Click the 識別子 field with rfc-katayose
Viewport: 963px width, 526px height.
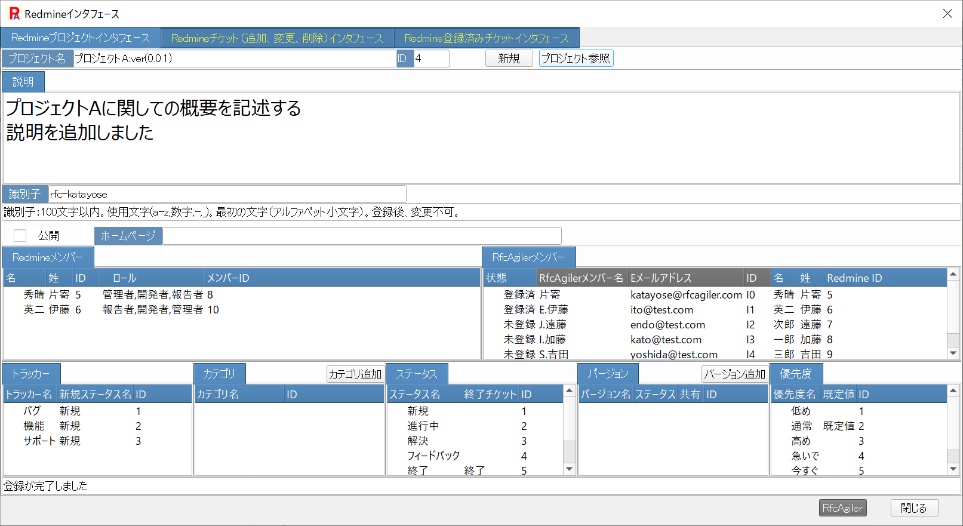click(227, 194)
